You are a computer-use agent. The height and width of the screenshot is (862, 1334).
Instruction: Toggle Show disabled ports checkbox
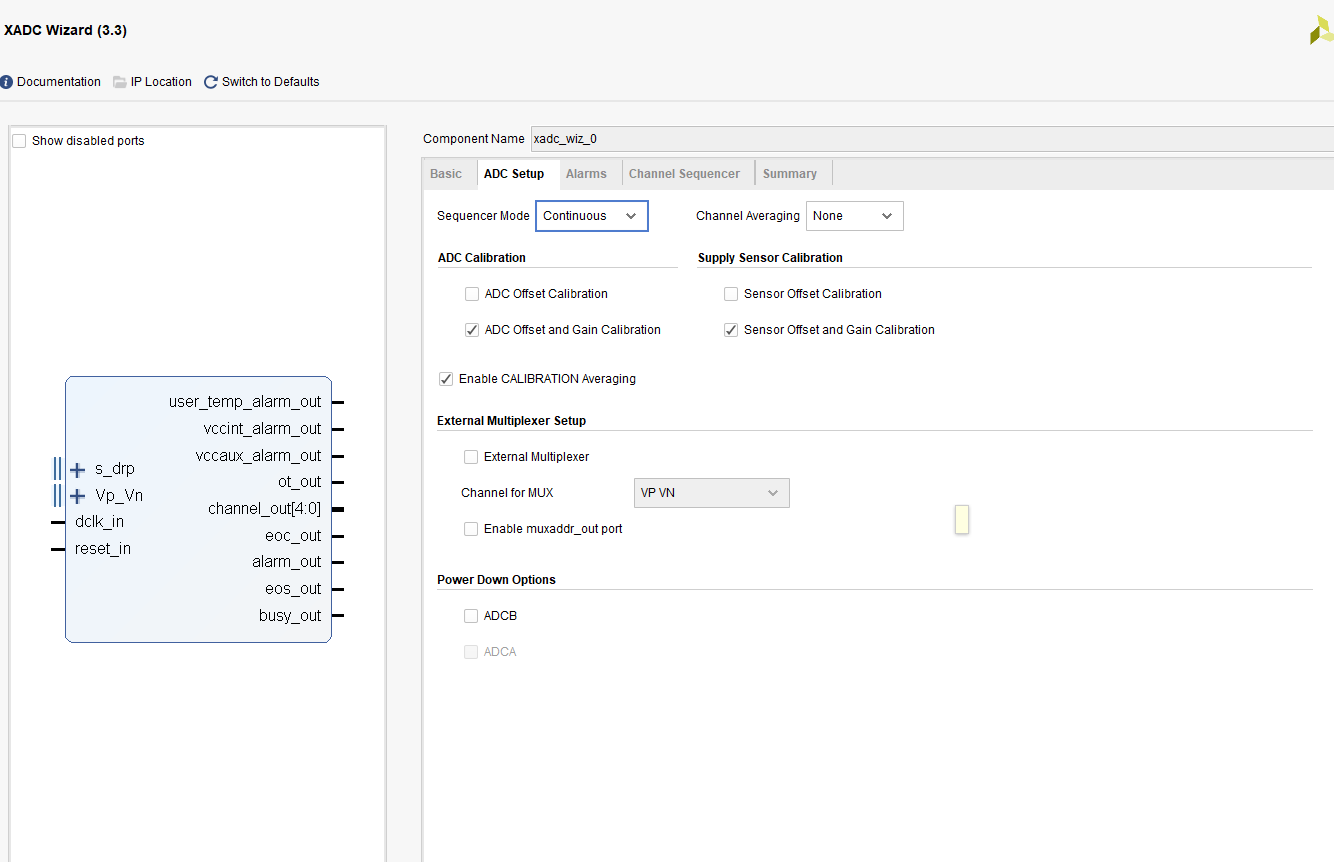(19, 141)
